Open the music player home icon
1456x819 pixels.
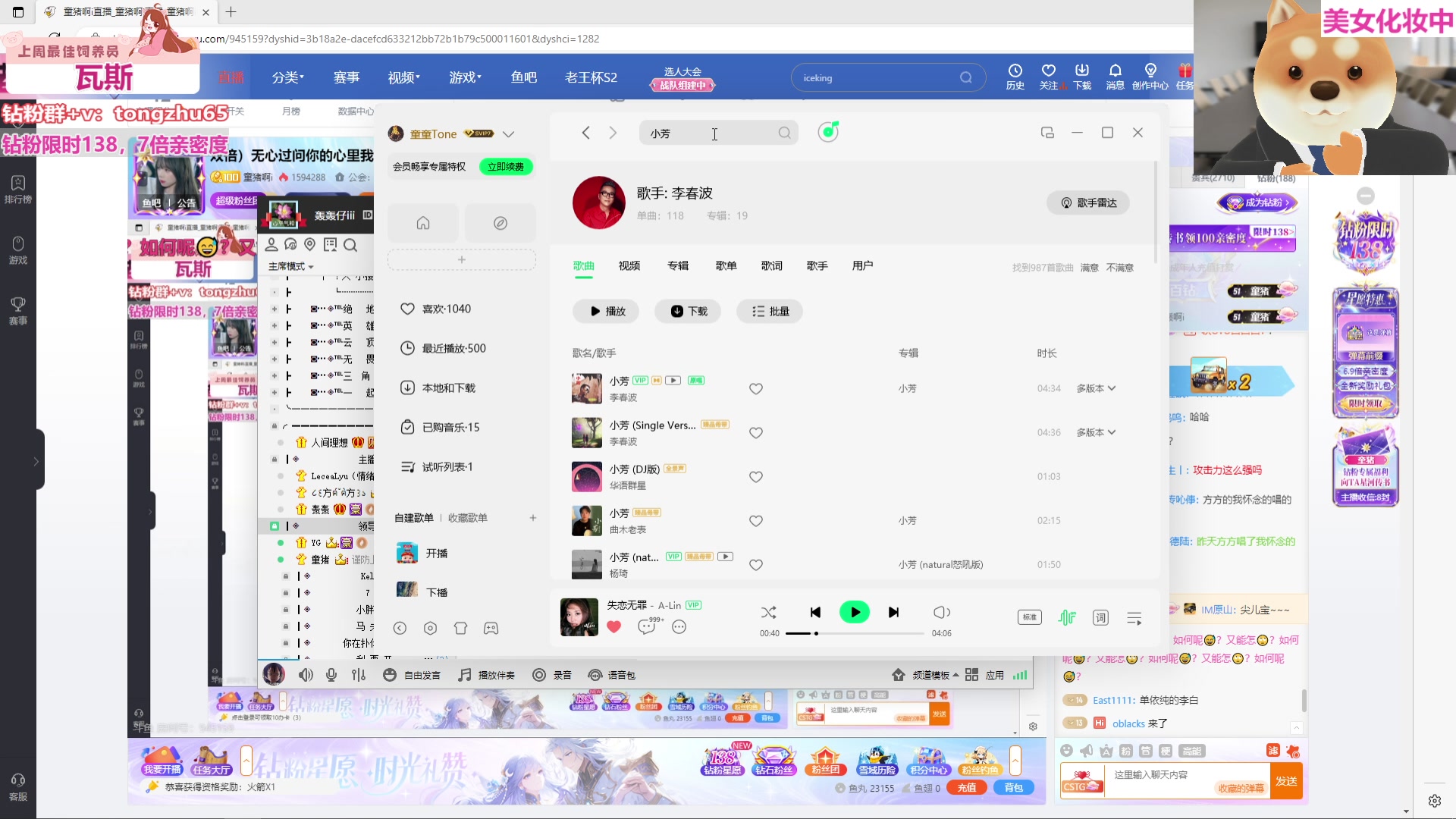pos(423,223)
